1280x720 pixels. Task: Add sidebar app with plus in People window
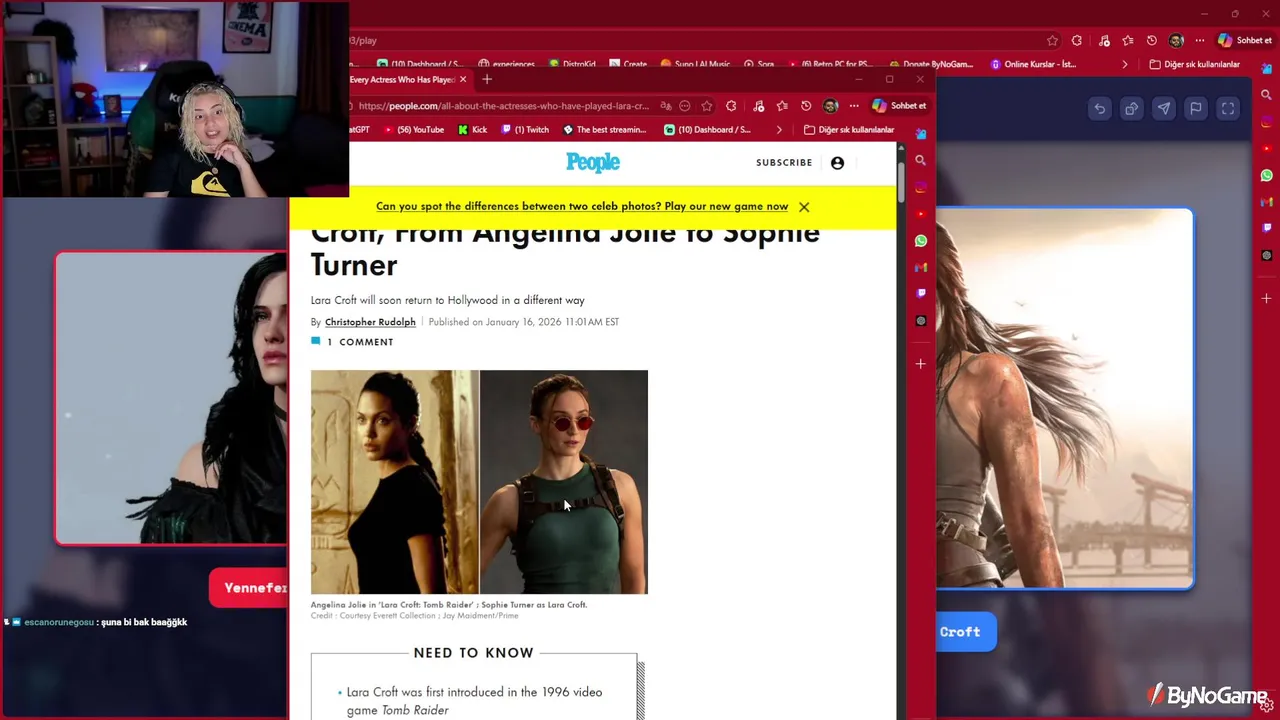(921, 364)
